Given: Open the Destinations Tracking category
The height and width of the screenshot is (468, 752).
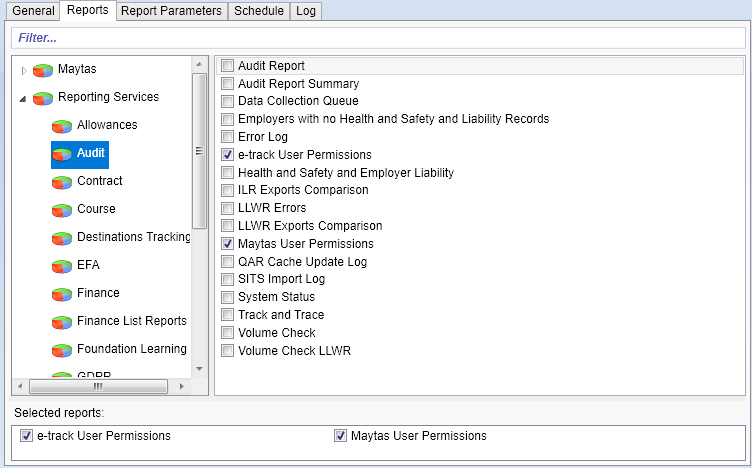Looking at the screenshot, I should pyautogui.click(x=133, y=237).
